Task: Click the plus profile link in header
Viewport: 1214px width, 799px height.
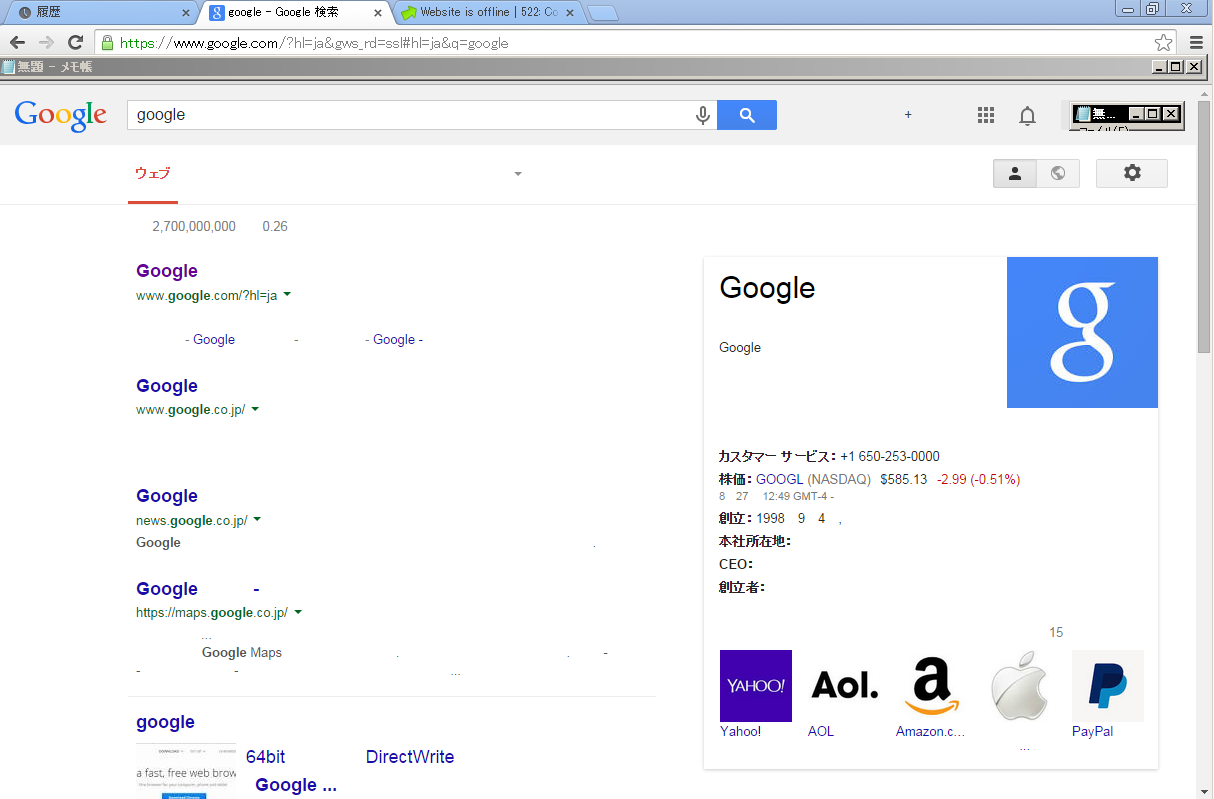Action: tap(908, 115)
